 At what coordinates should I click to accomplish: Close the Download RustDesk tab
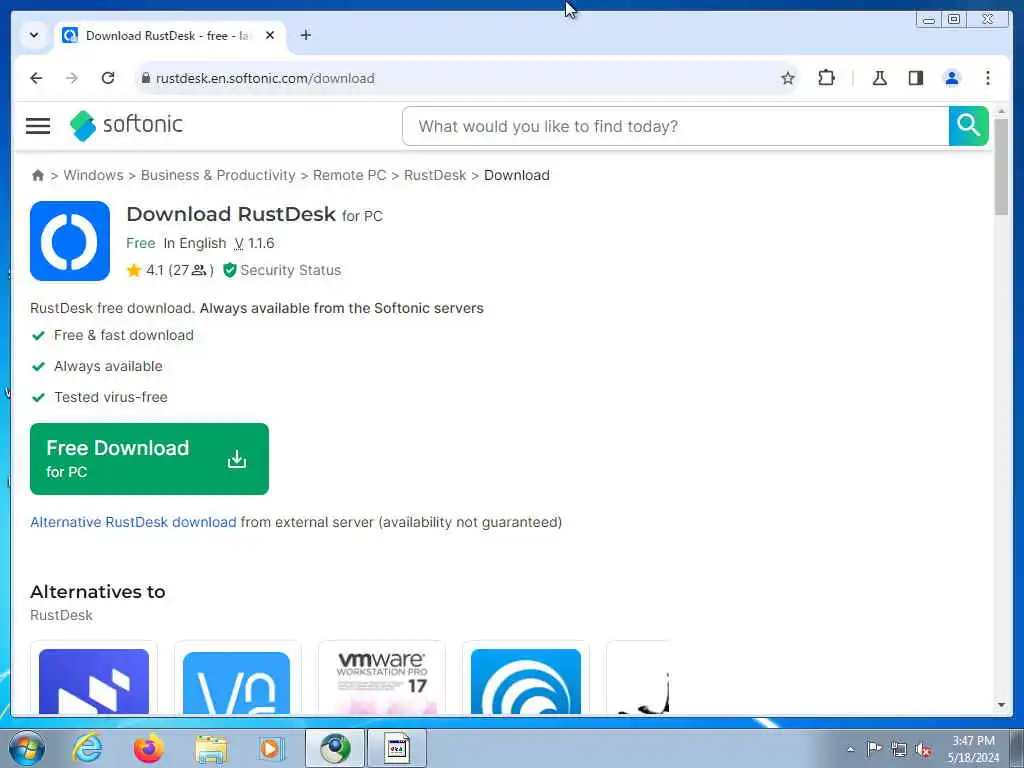[x=270, y=35]
